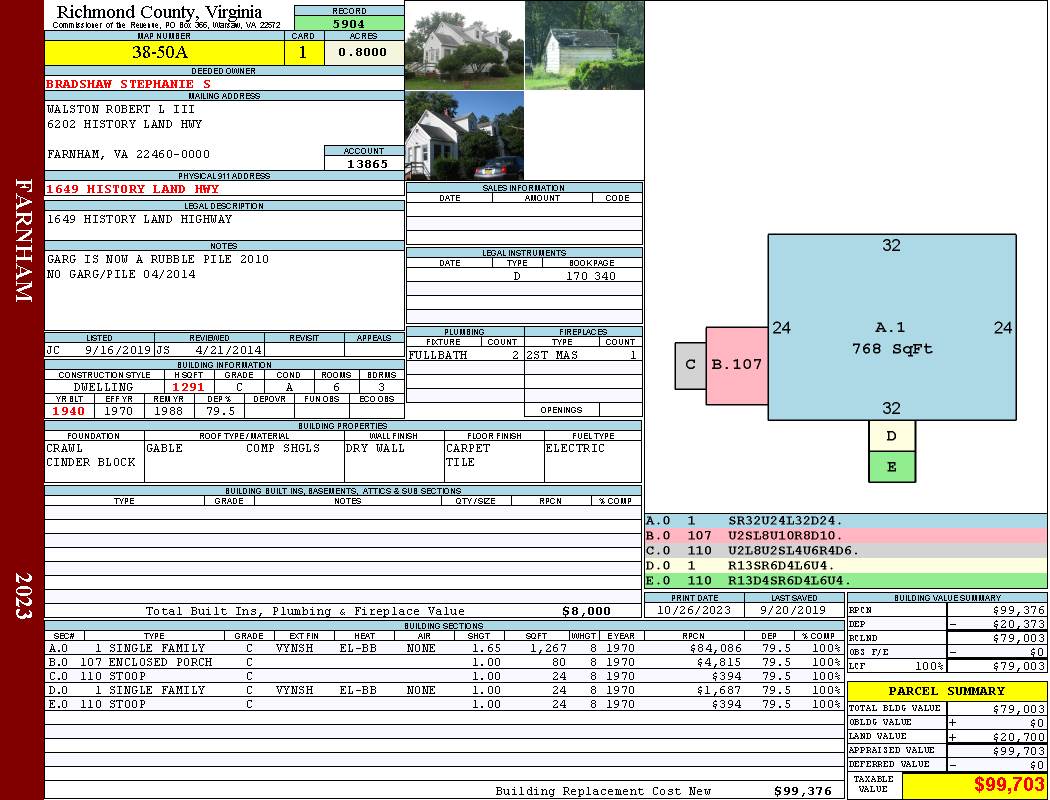Click the blue A.1 768 SqFt sketch area
The width and height of the screenshot is (1050, 800).
pos(891,327)
